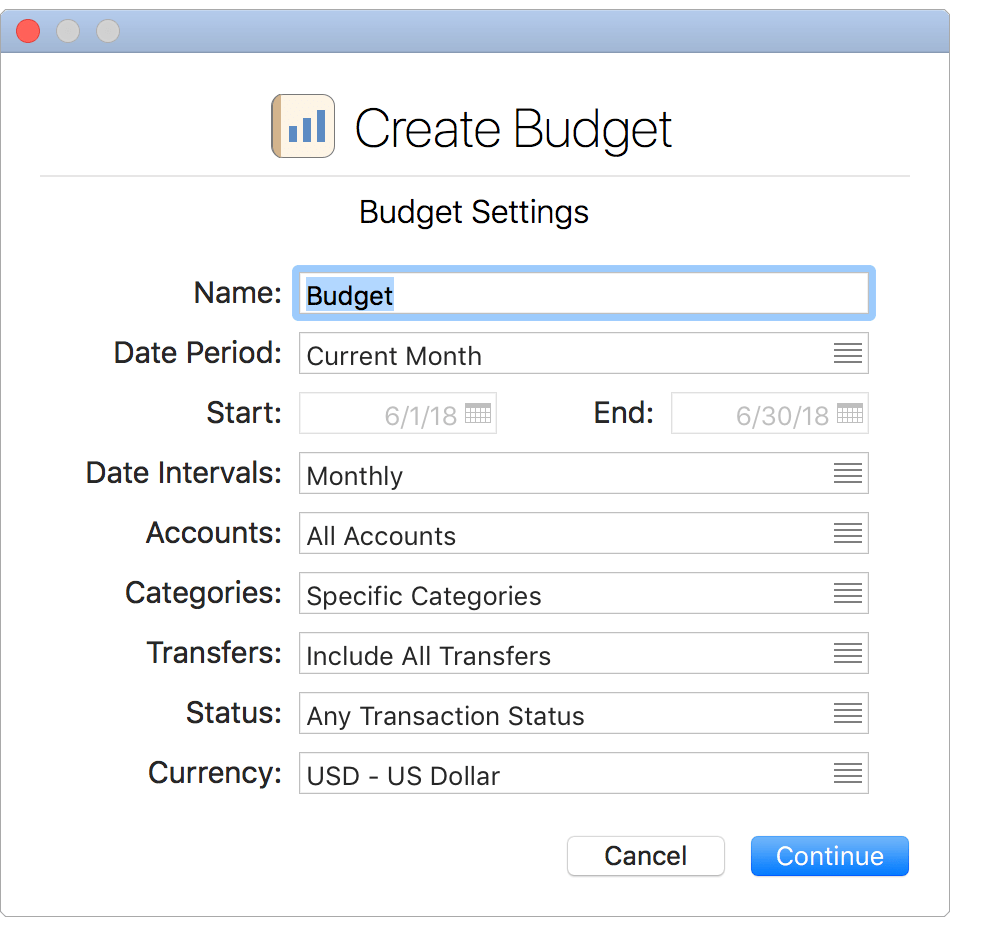This screenshot has width=1000, height=925.
Task: Click the End date field showing 6/30/18
Action: (x=769, y=413)
